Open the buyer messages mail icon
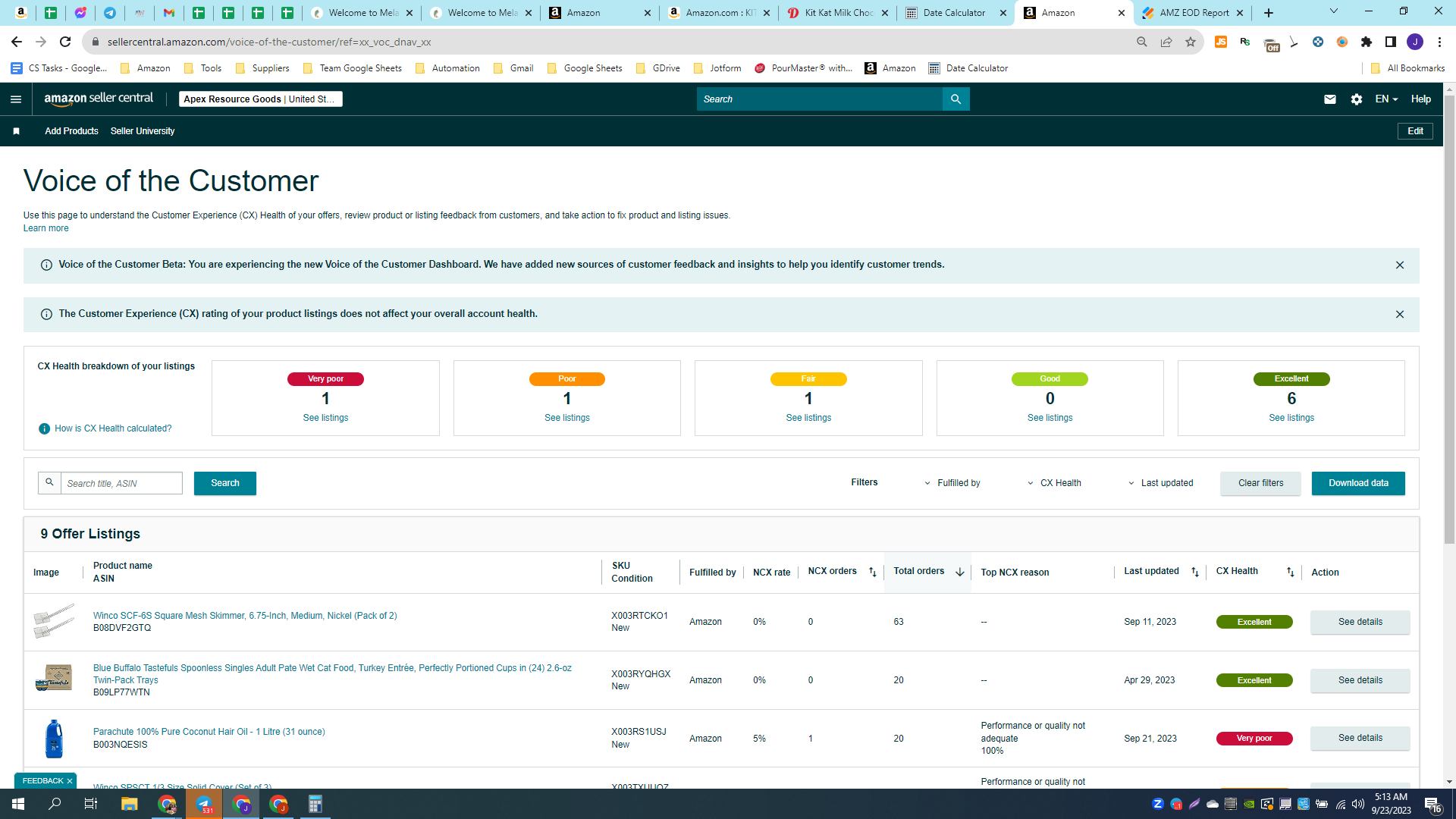 click(x=1329, y=99)
